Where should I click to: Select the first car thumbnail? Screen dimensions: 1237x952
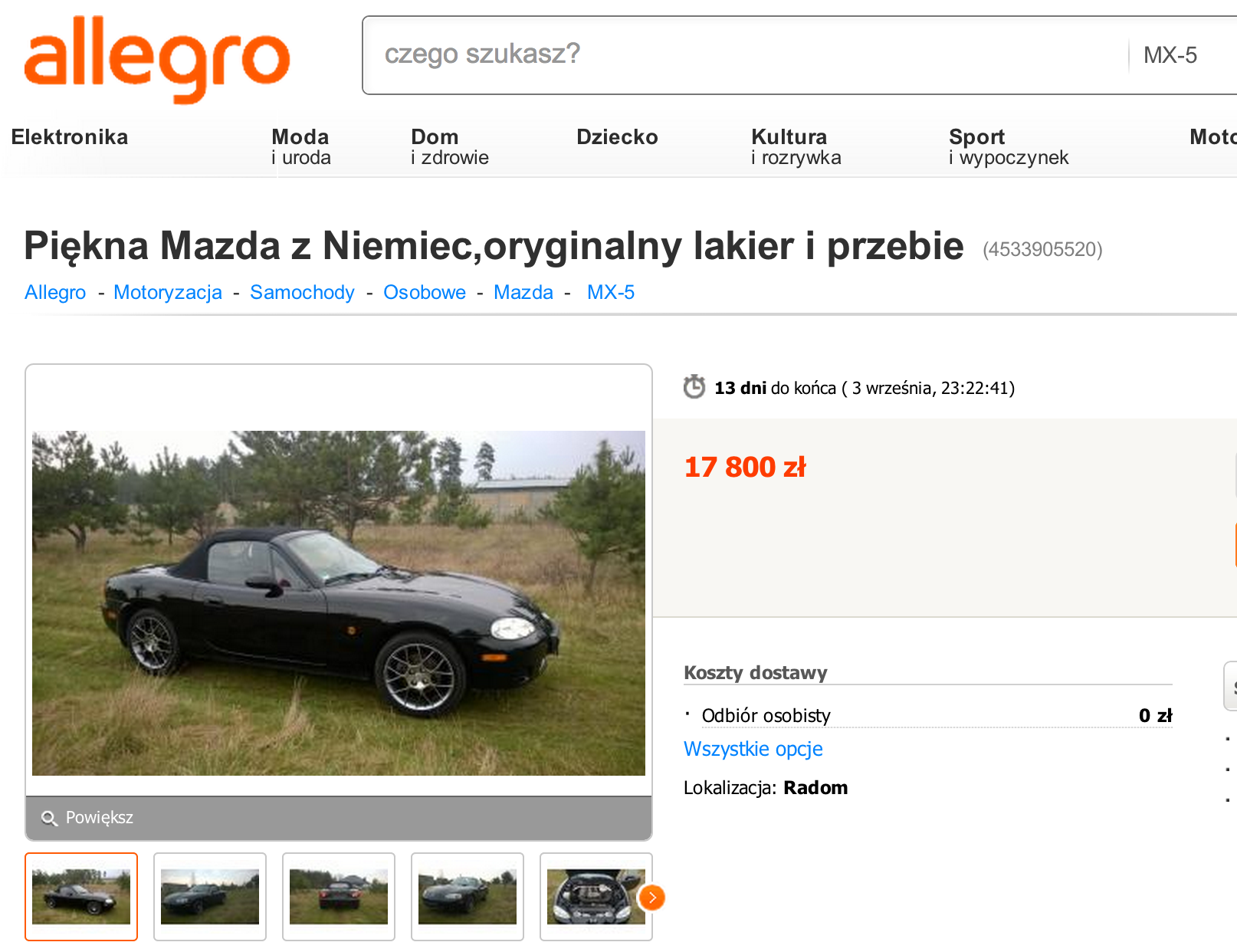point(81,897)
